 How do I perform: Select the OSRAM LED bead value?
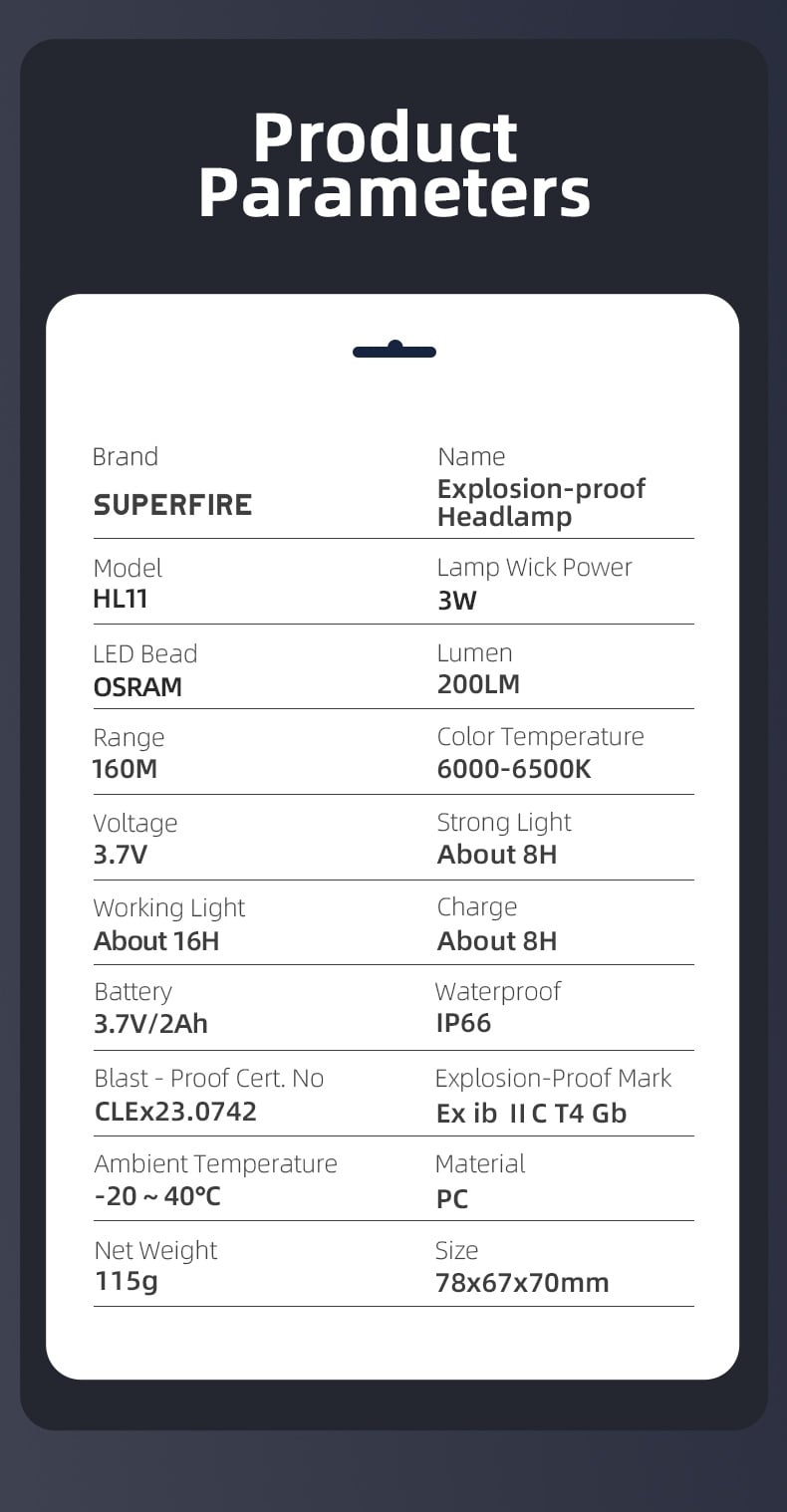[137, 686]
